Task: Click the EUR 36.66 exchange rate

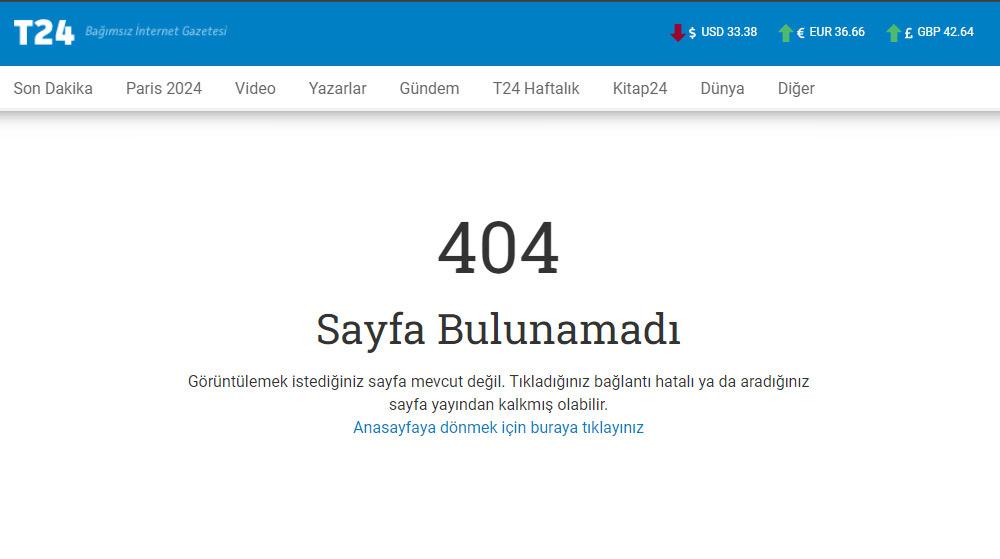Action: point(837,32)
